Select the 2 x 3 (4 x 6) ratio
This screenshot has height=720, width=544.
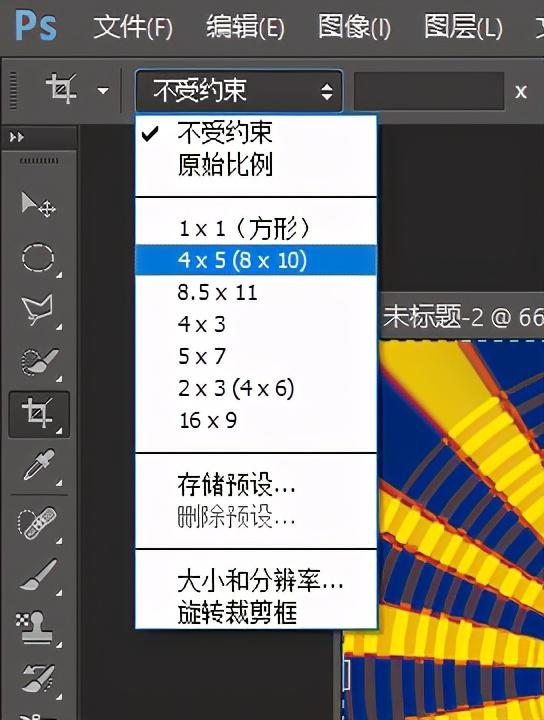(256, 388)
